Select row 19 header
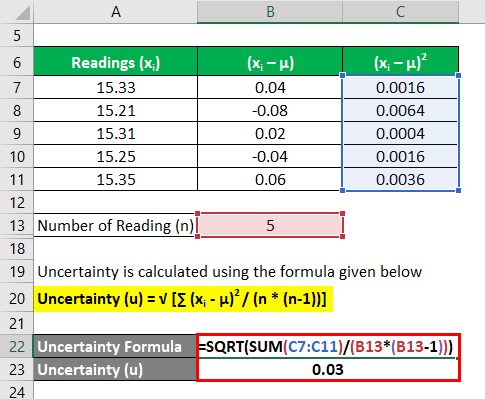The height and width of the screenshot is (399, 485). tap(17, 271)
